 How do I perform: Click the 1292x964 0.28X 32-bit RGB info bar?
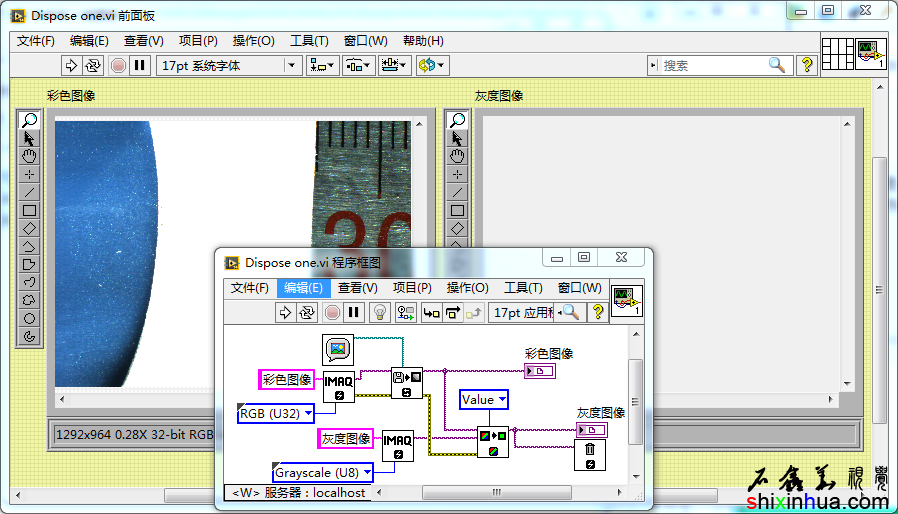point(135,434)
